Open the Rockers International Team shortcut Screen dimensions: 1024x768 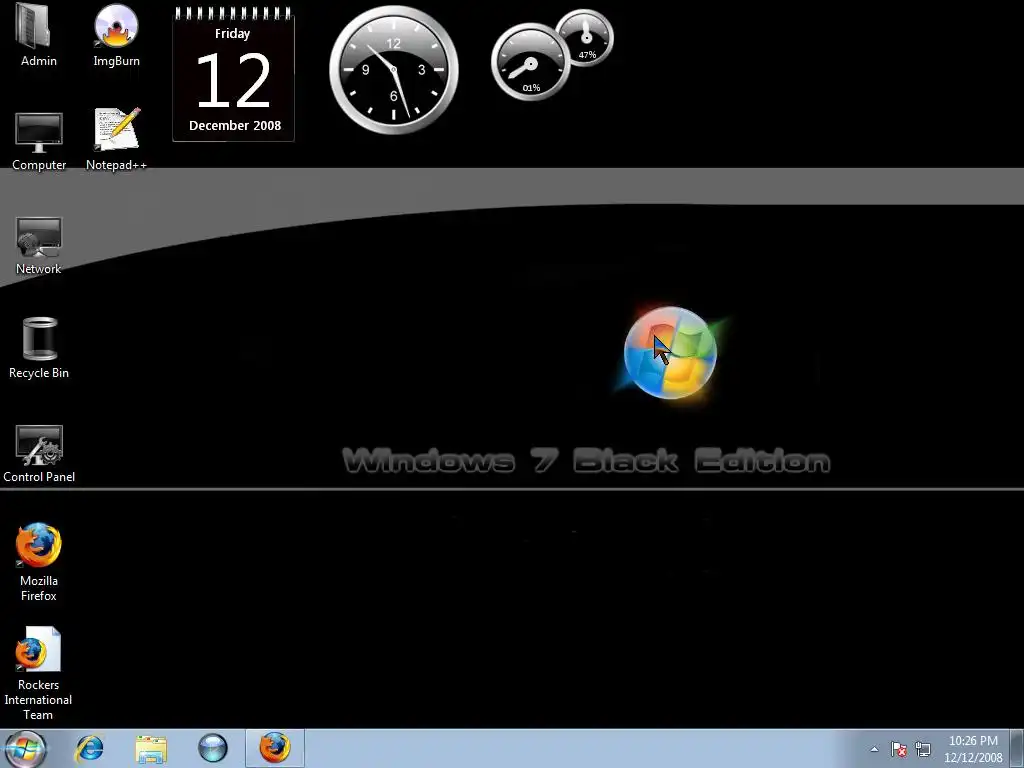pos(39,673)
